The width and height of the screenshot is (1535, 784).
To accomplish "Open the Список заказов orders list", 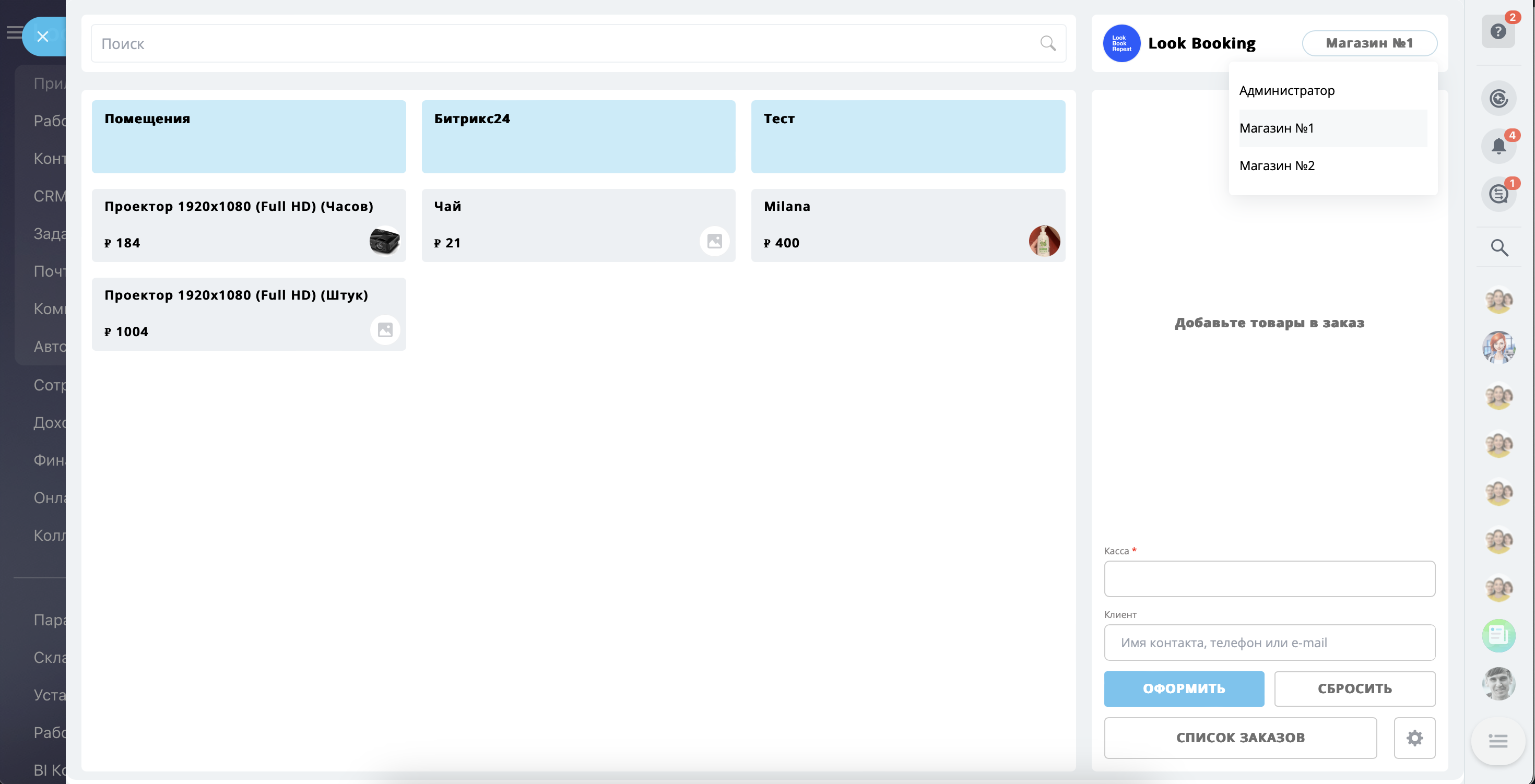I will pos(1239,738).
